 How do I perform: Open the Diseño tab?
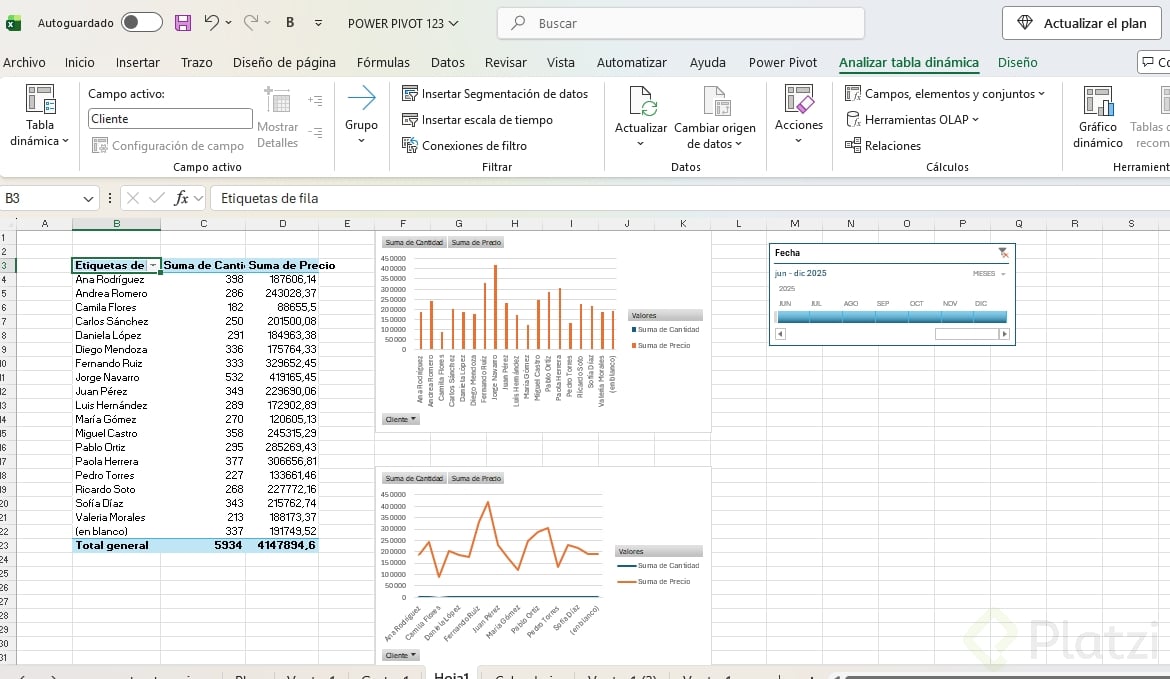click(1018, 63)
